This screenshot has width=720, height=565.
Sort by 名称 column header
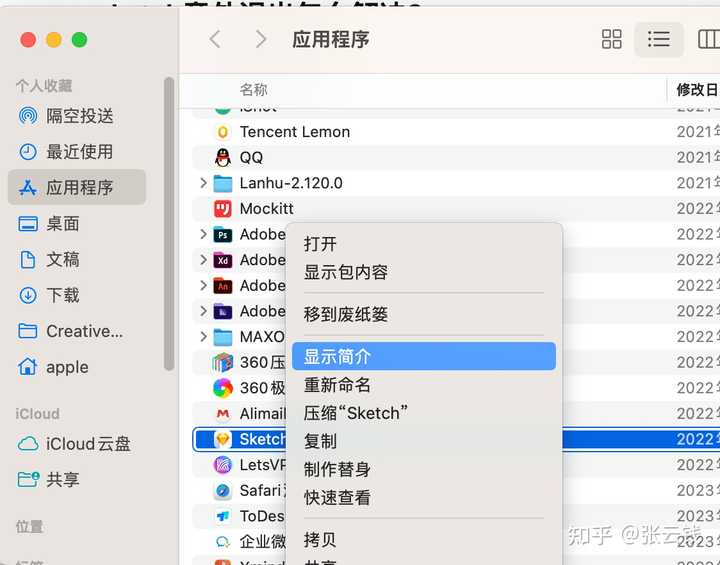(x=253, y=90)
